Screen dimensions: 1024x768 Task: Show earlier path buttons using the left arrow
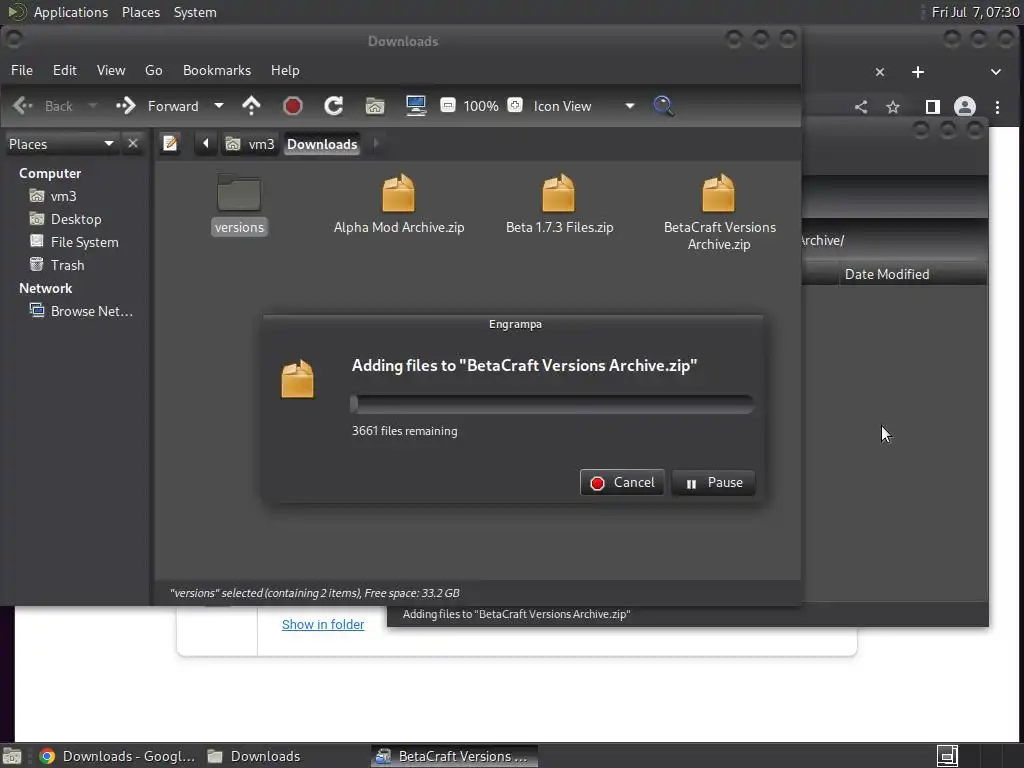[x=206, y=143]
